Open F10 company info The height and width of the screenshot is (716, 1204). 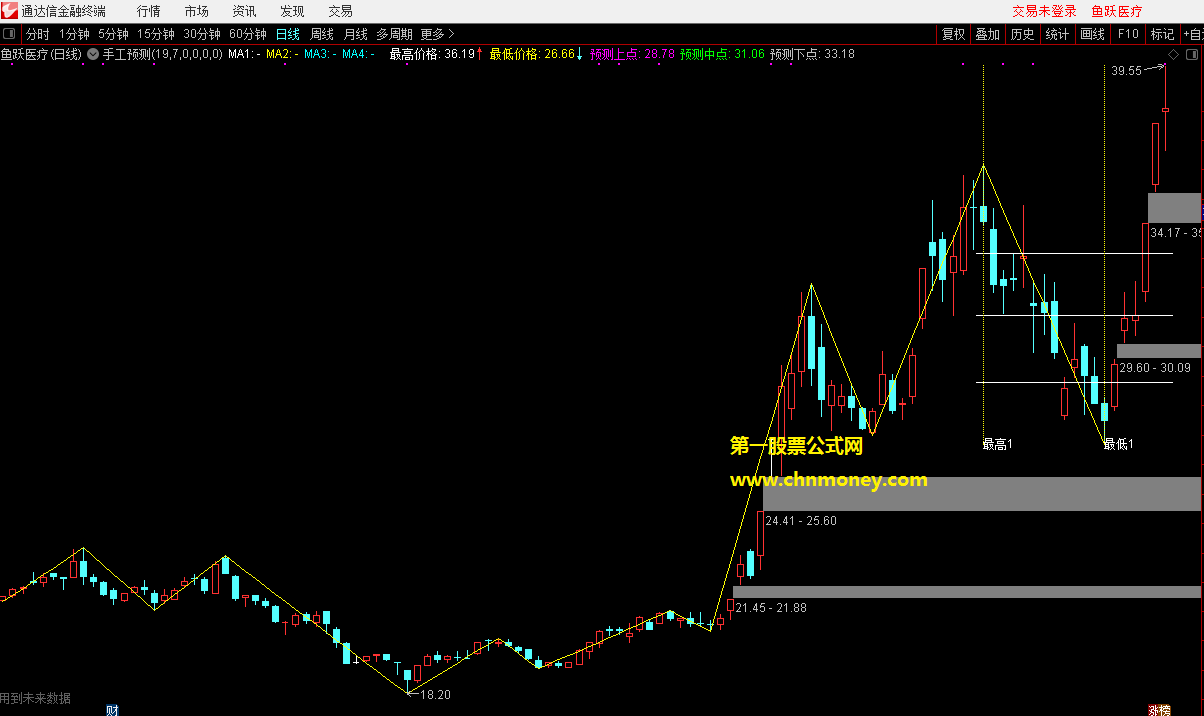click(x=1128, y=34)
